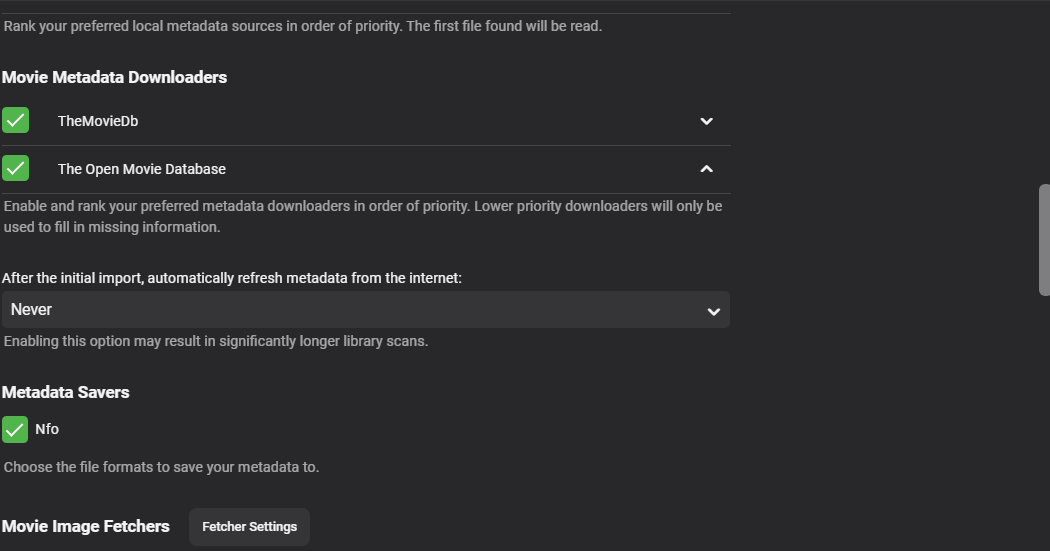Viewport: 1050px width, 551px height.
Task: Open the automatic metadata refresh dropdown
Action: [x=365, y=310]
